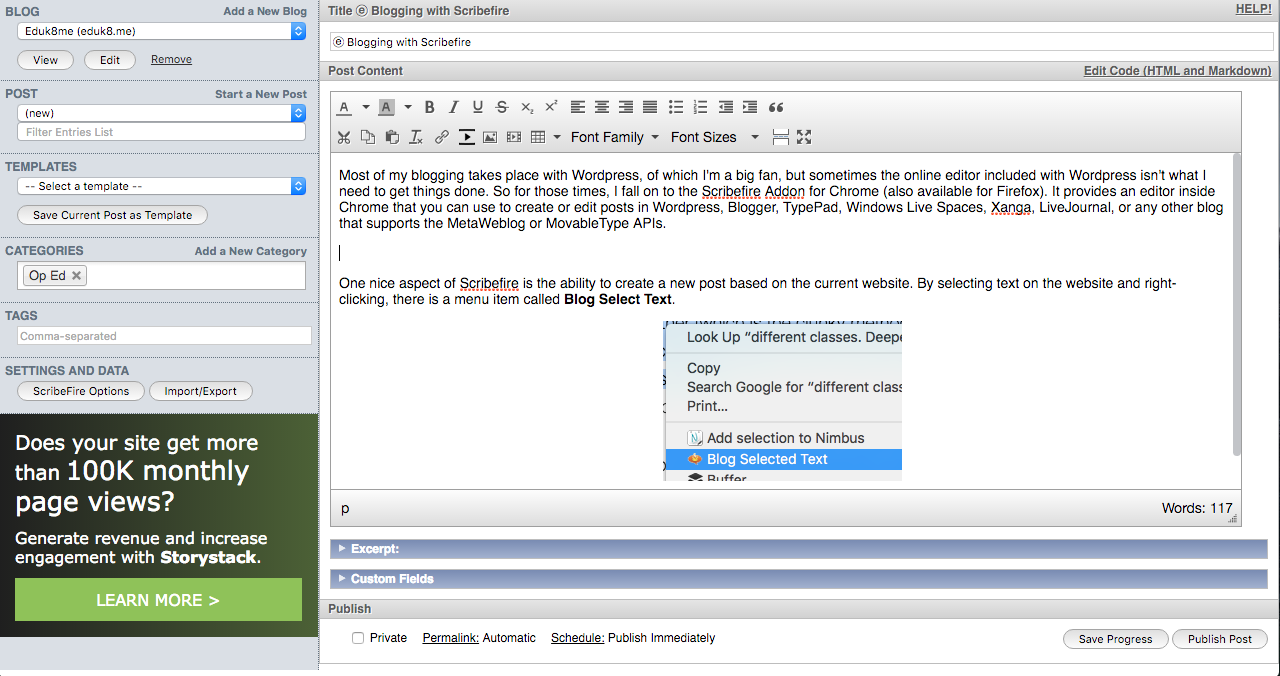Click the Edit blog button

(x=110, y=60)
